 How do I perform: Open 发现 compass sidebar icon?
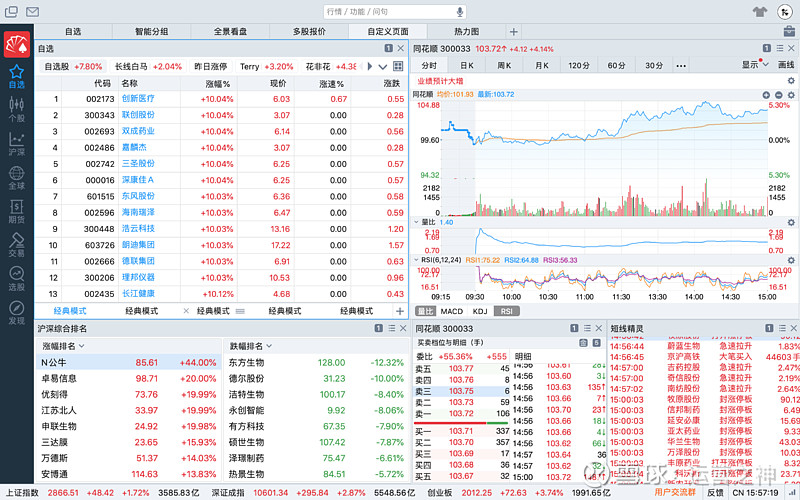[x=16, y=312]
